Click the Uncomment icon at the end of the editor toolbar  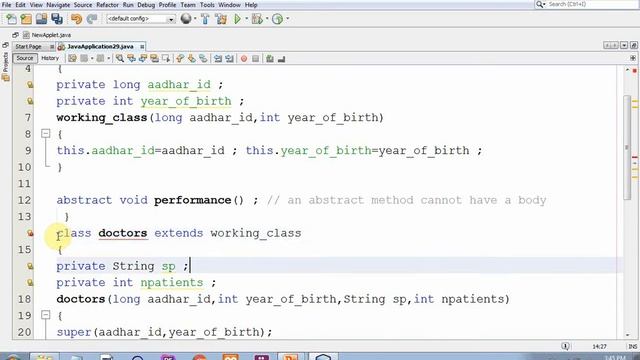tap(281, 59)
